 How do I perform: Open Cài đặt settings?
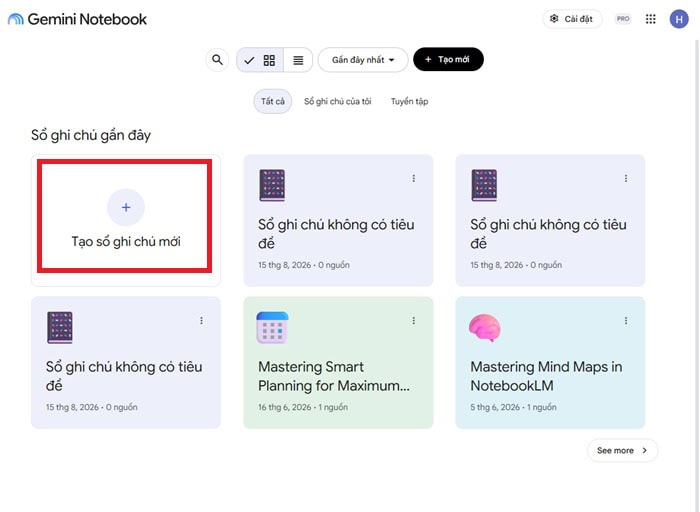[x=572, y=19]
